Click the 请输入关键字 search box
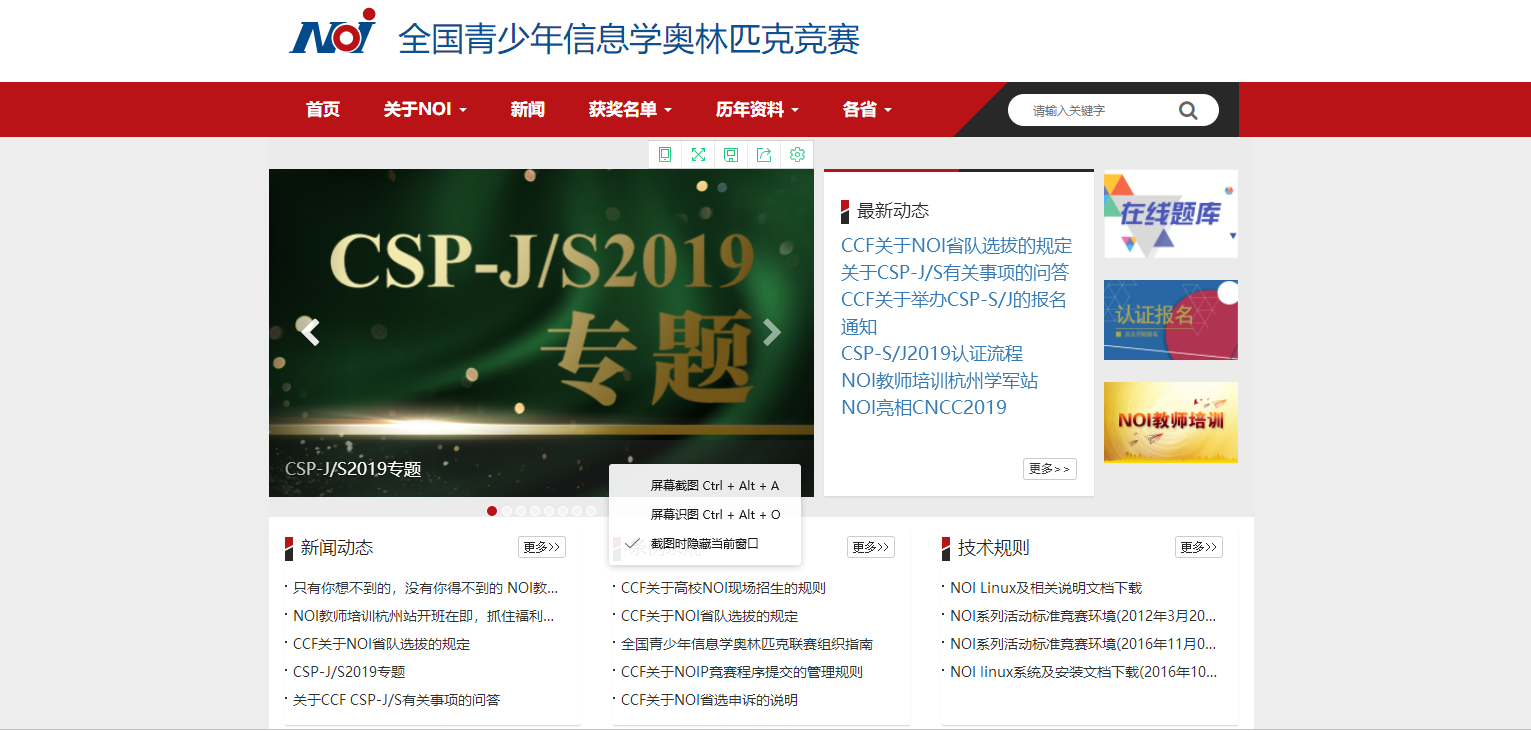This screenshot has height=731, width=1531. pos(1090,110)
